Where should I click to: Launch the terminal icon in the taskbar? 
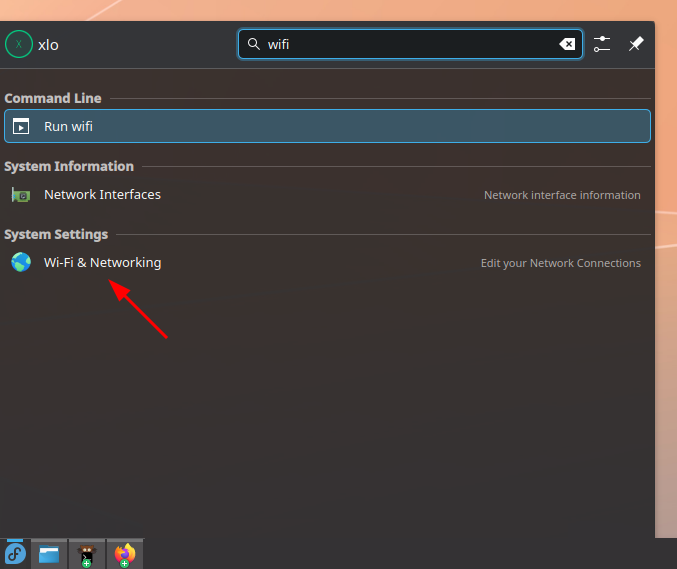pos(87,555)
